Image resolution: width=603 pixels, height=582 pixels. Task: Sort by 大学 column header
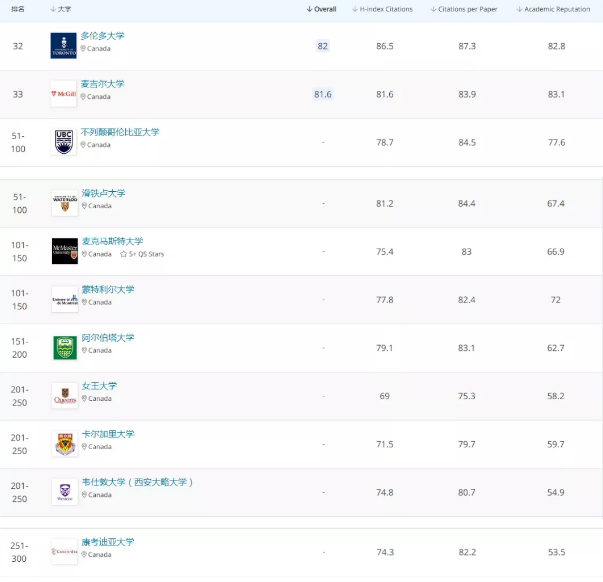click(61, 9)
